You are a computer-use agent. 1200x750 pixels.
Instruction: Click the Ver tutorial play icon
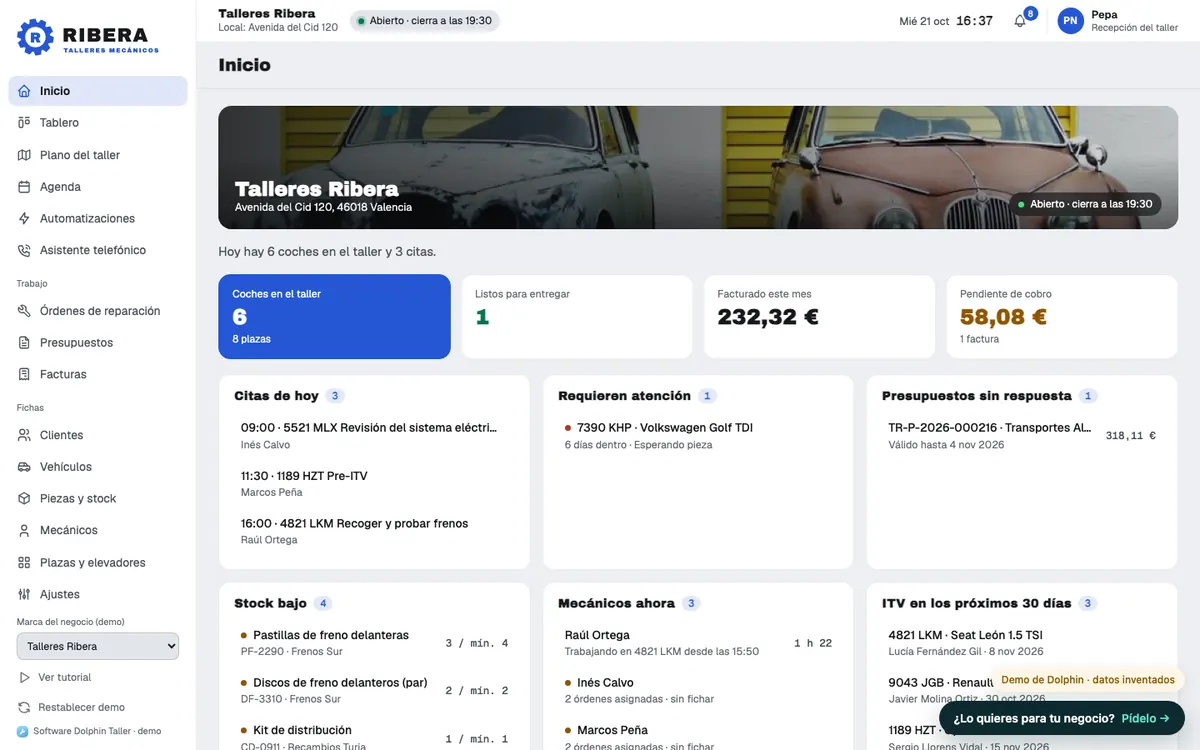pos(25,677)
